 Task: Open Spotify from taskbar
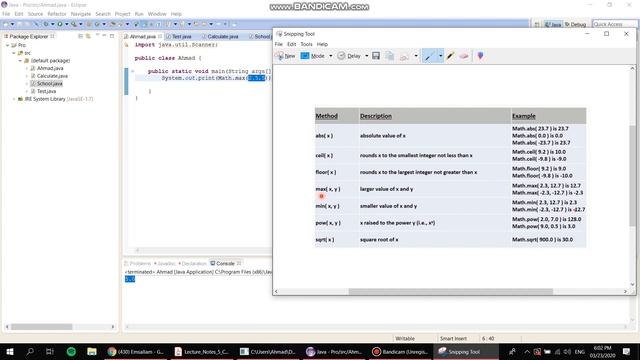click(71, 351)
